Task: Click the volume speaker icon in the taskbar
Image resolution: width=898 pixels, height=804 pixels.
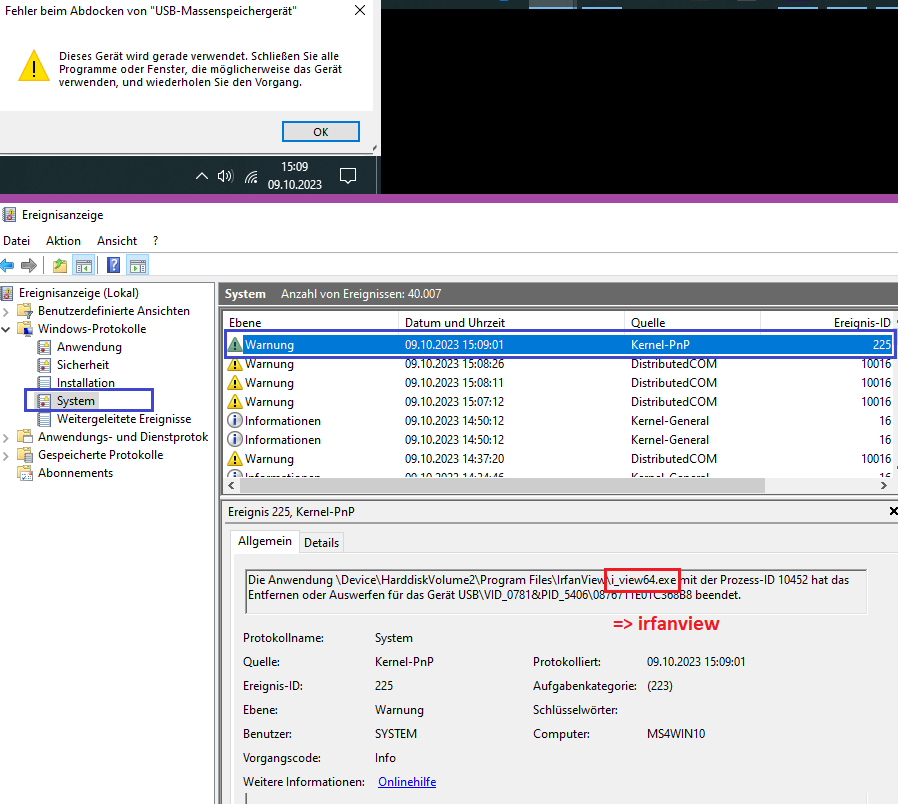Action: [226, 175]
